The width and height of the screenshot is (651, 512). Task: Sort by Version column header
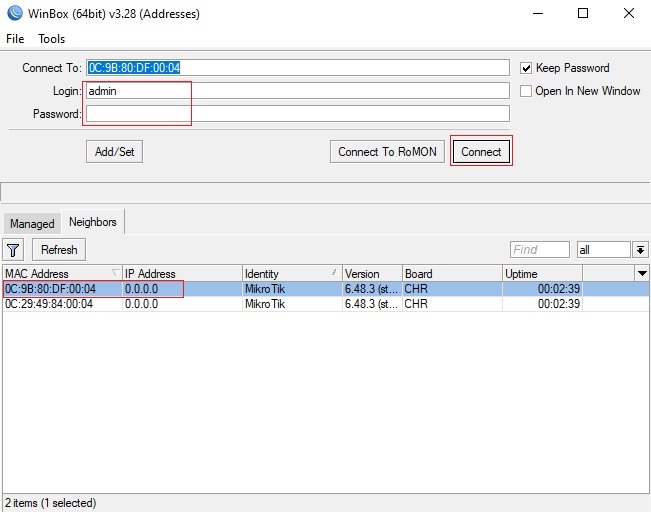click(x=372, y=274)
